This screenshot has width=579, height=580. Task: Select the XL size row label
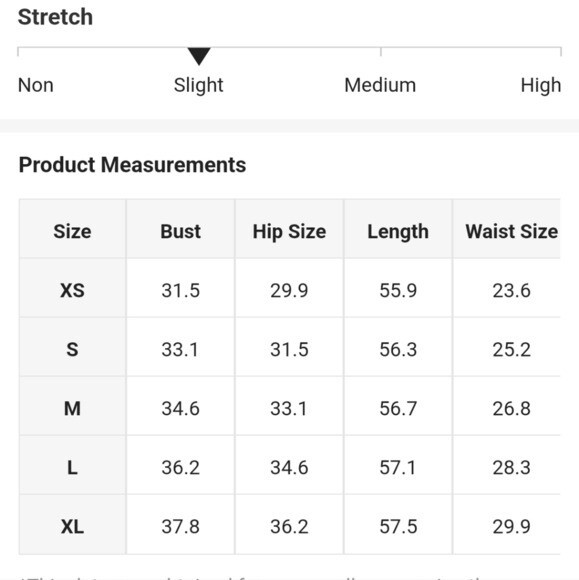coord(73,526)
